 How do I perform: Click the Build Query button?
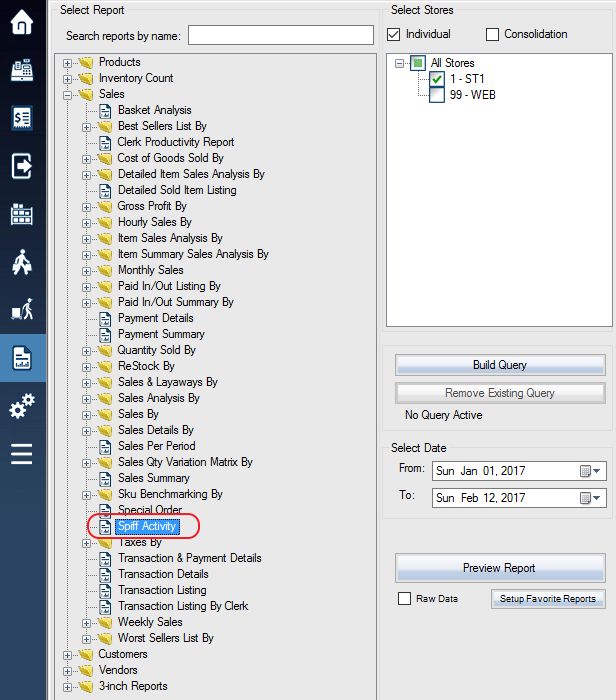(500, 365)
